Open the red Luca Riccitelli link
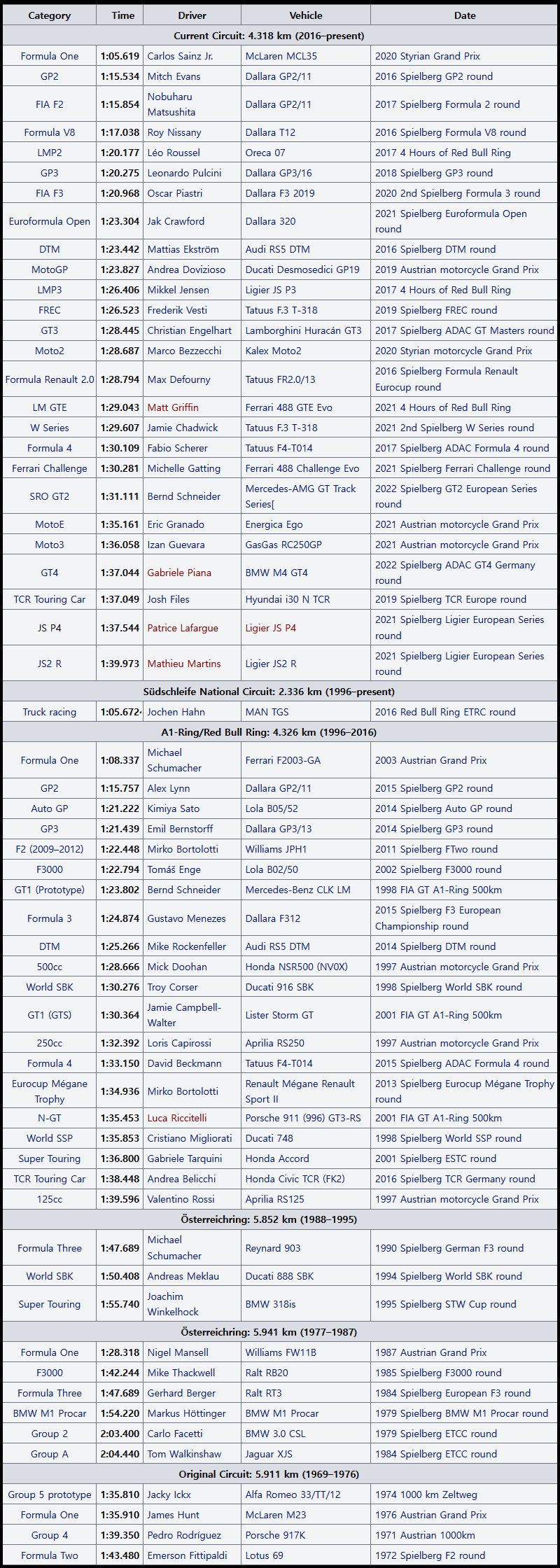Viewport: 560px width, 1568px height. [x=177, y=1118]
